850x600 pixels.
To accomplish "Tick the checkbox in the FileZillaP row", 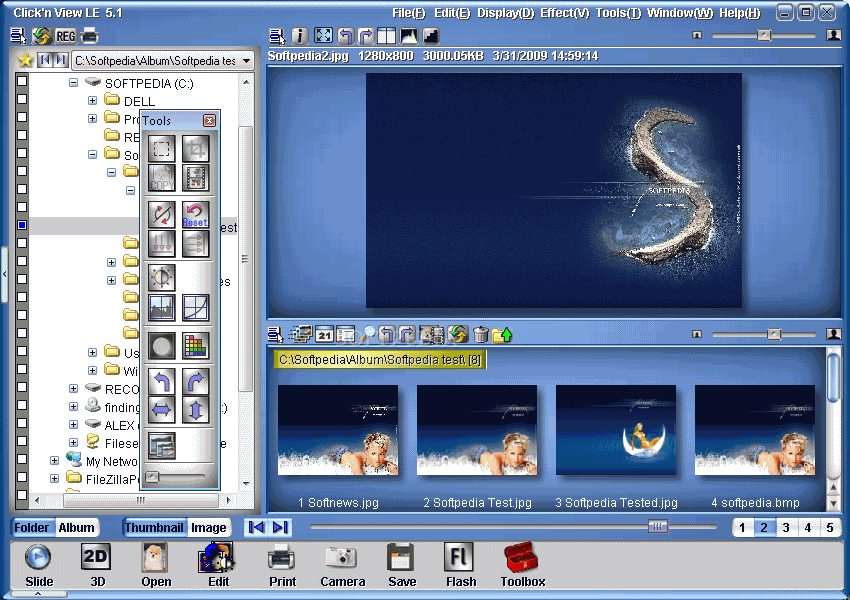I will click(x=22, y=477).
